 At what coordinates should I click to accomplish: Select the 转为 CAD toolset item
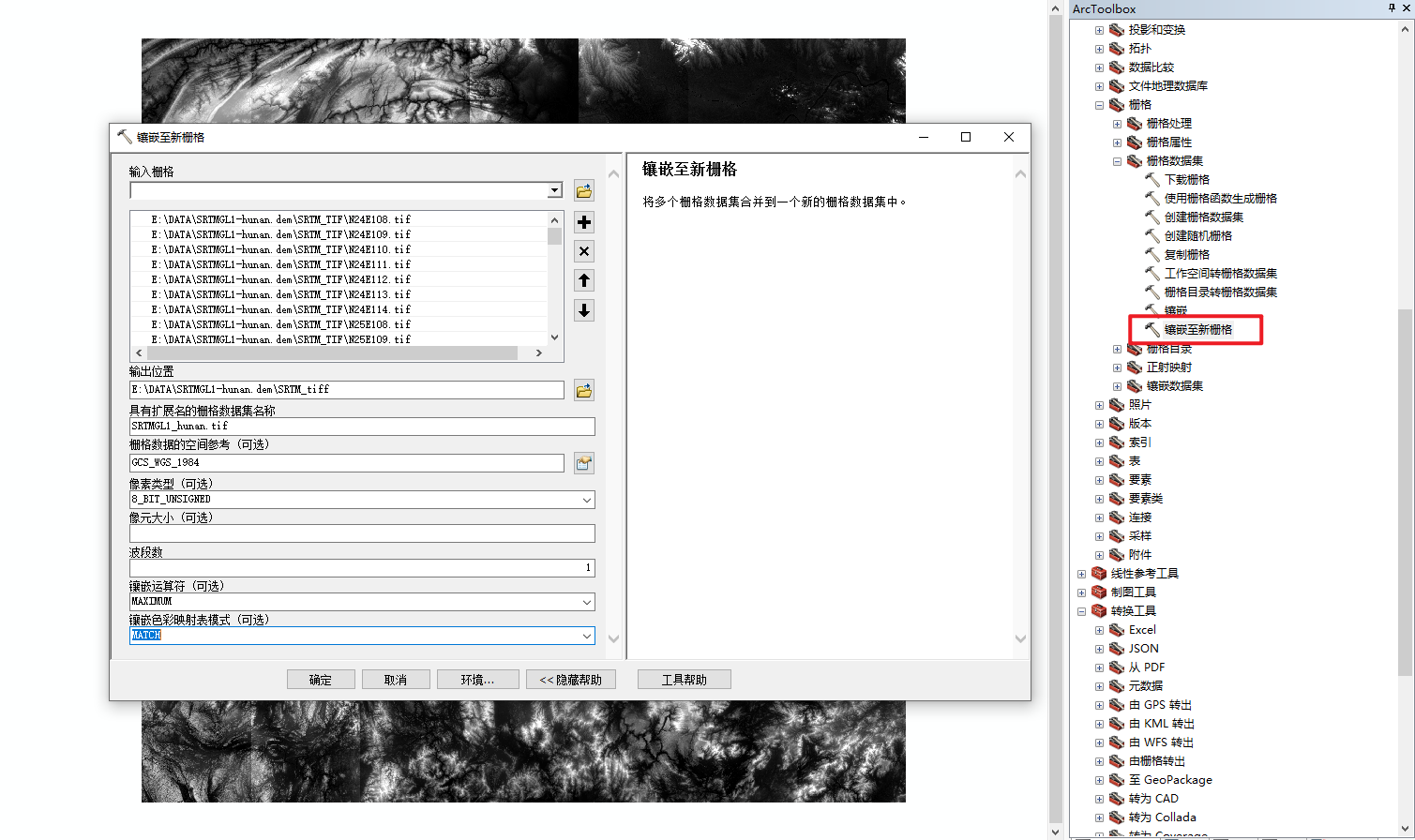tap(1153, 798)
